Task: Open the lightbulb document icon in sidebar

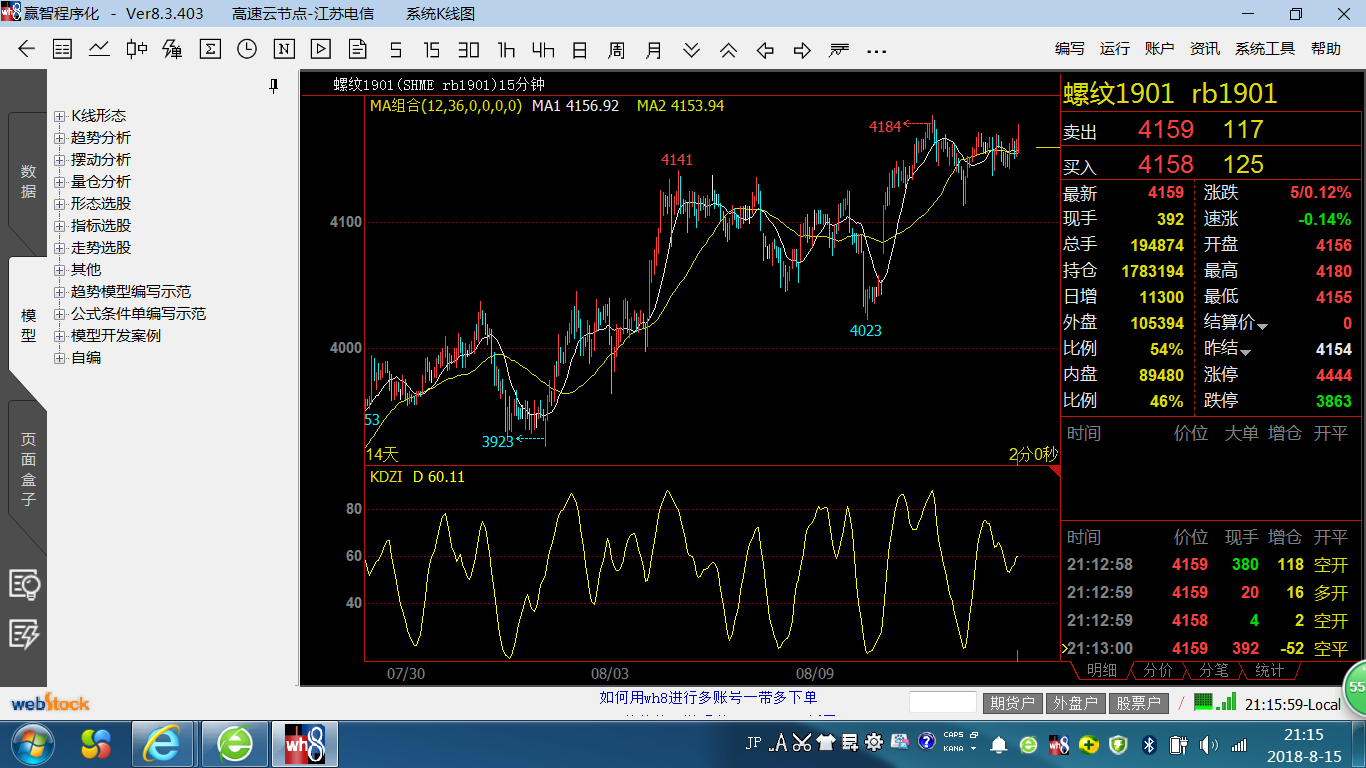Action: (x=24, y=584)
